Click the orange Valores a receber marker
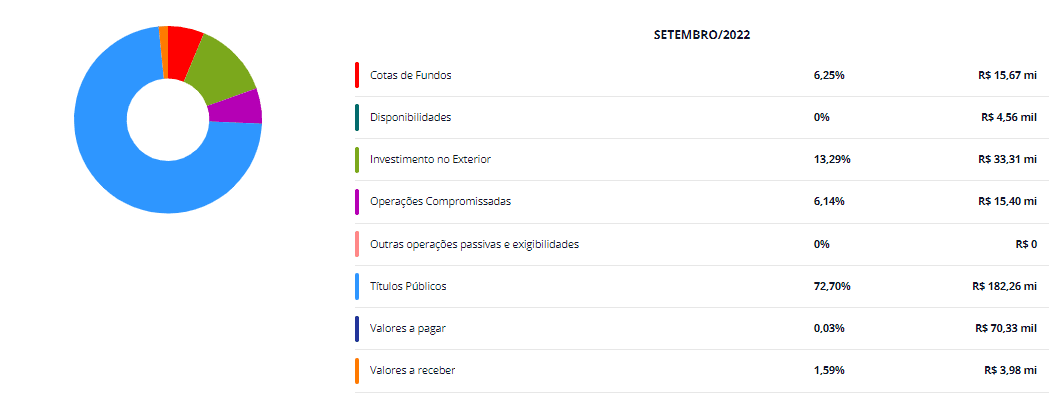 pyautogui.click(x=356, y=371)
